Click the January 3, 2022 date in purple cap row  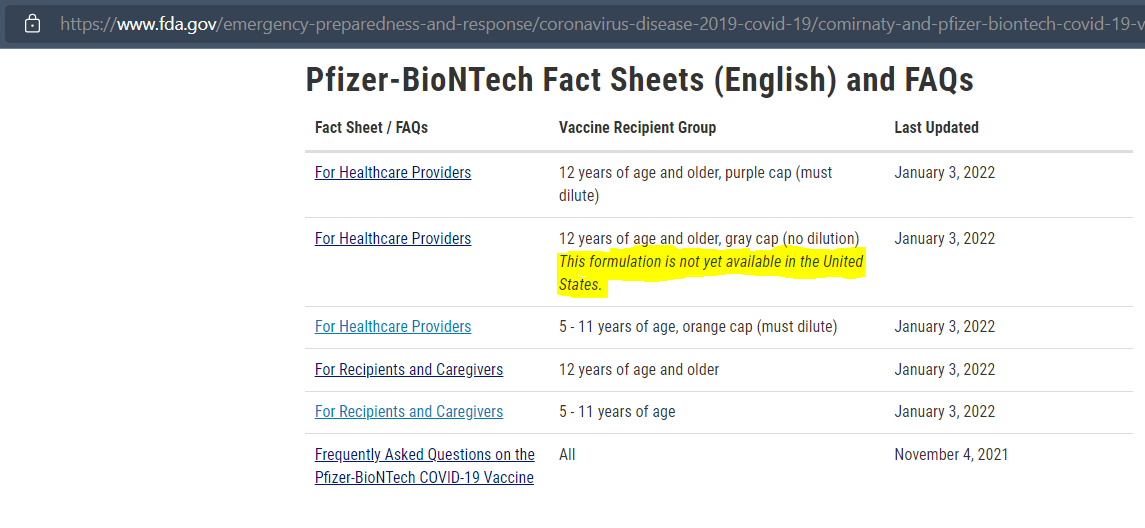pyautogui.click(x=944, y=173)
